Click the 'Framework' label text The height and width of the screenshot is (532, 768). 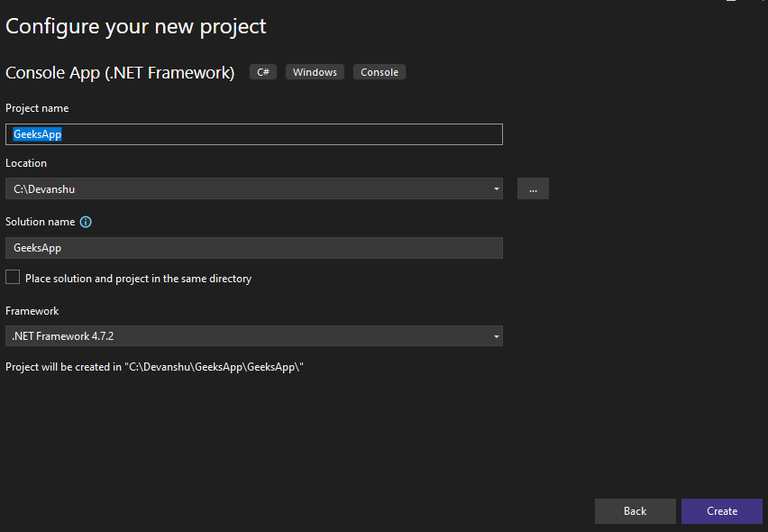point(32,311)
